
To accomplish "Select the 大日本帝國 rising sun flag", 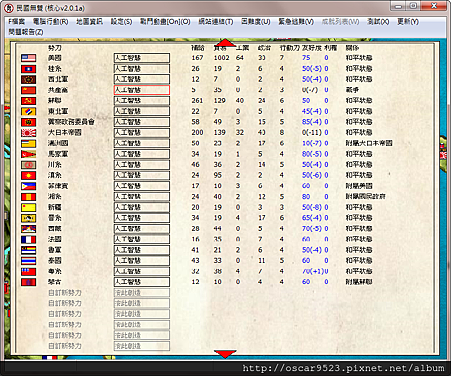I will tap(28, 133).
